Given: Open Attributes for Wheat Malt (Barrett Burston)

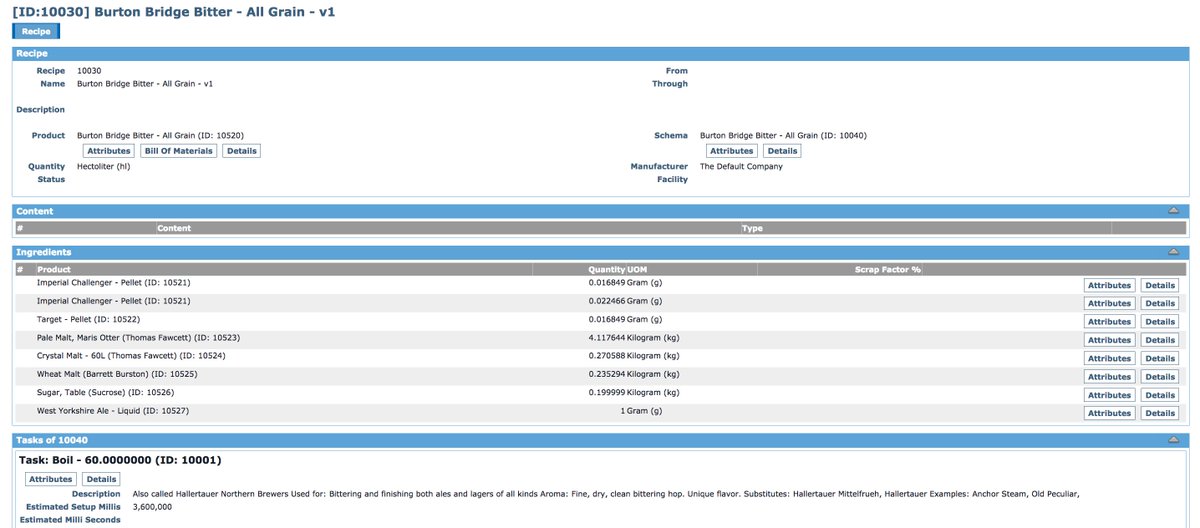Looking at the screenshot, I should click(1110, 377).
